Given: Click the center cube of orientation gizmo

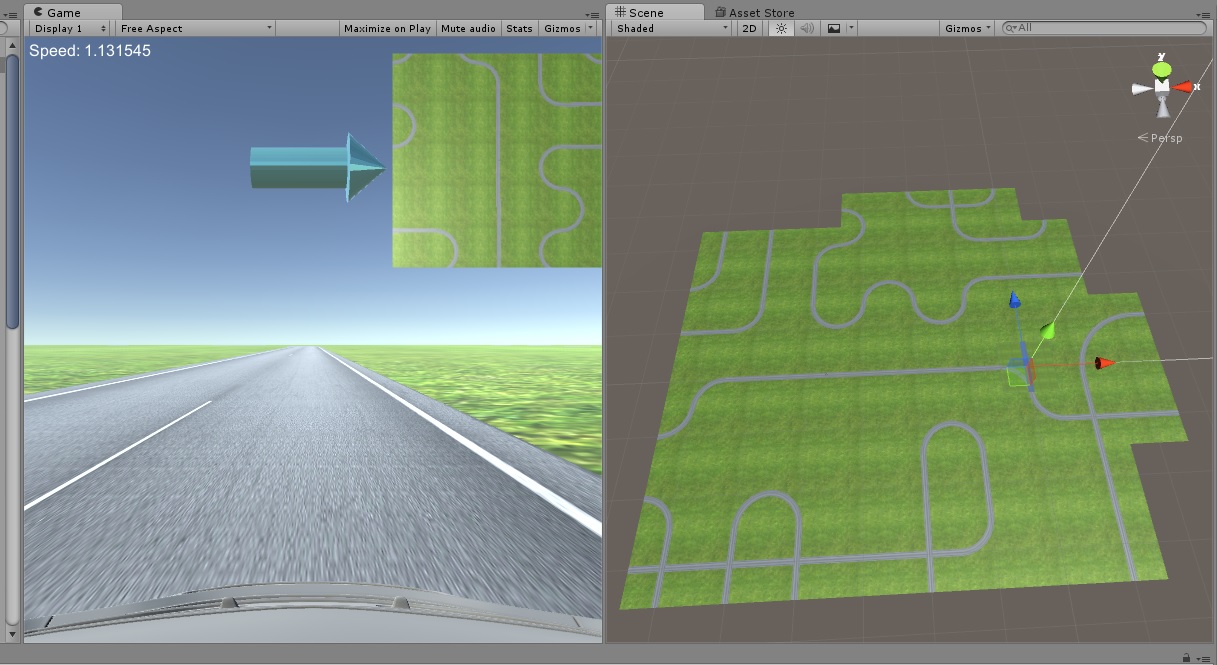Looking at the screenshot, I should (x=1162, y=88).
